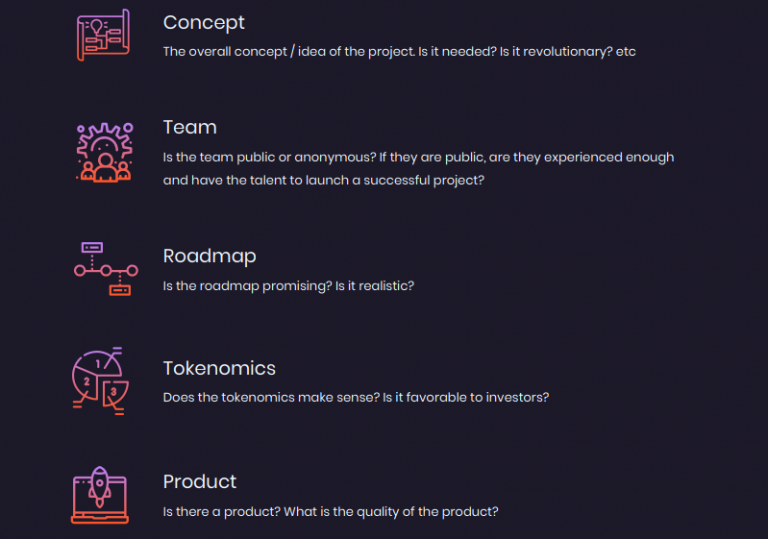Click the 'overall concept / idea' description
The width and height of the screenshot is (768, 539).
399,51
